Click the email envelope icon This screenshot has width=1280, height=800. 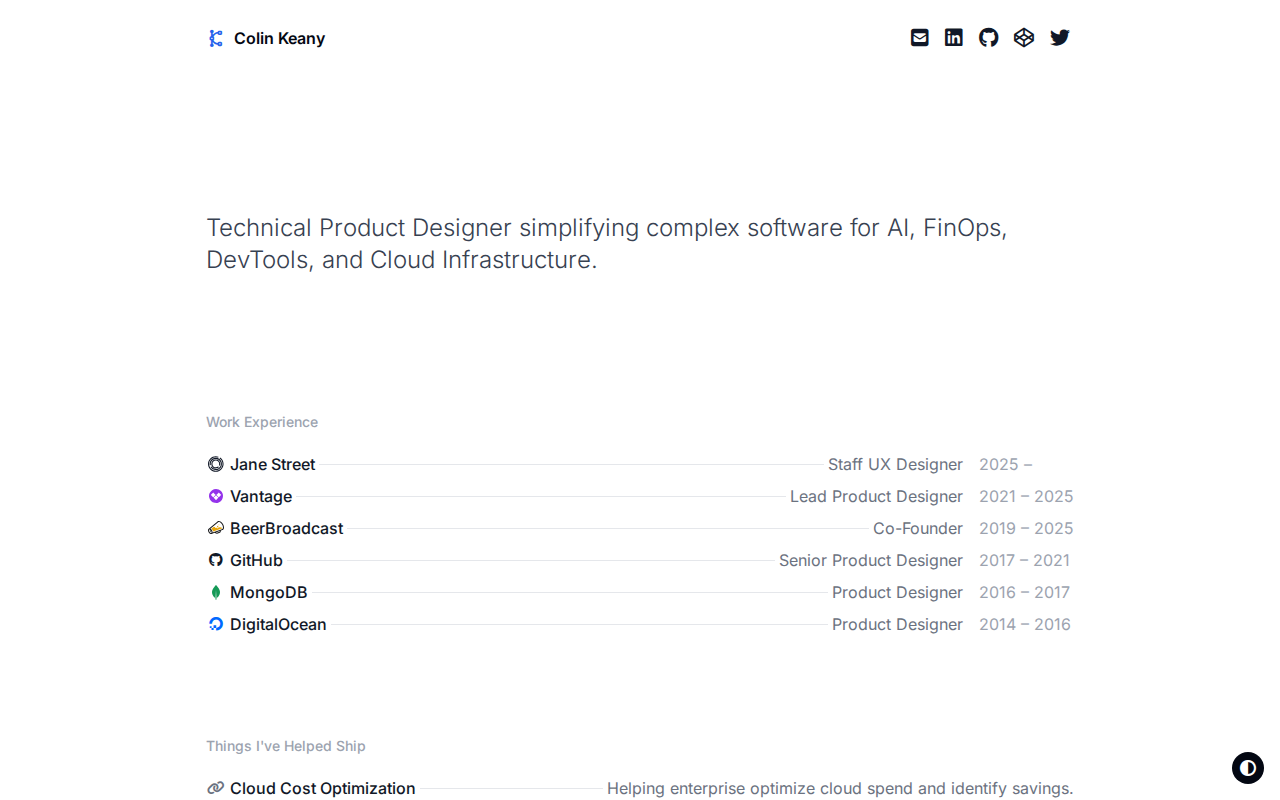coord(919,38)
